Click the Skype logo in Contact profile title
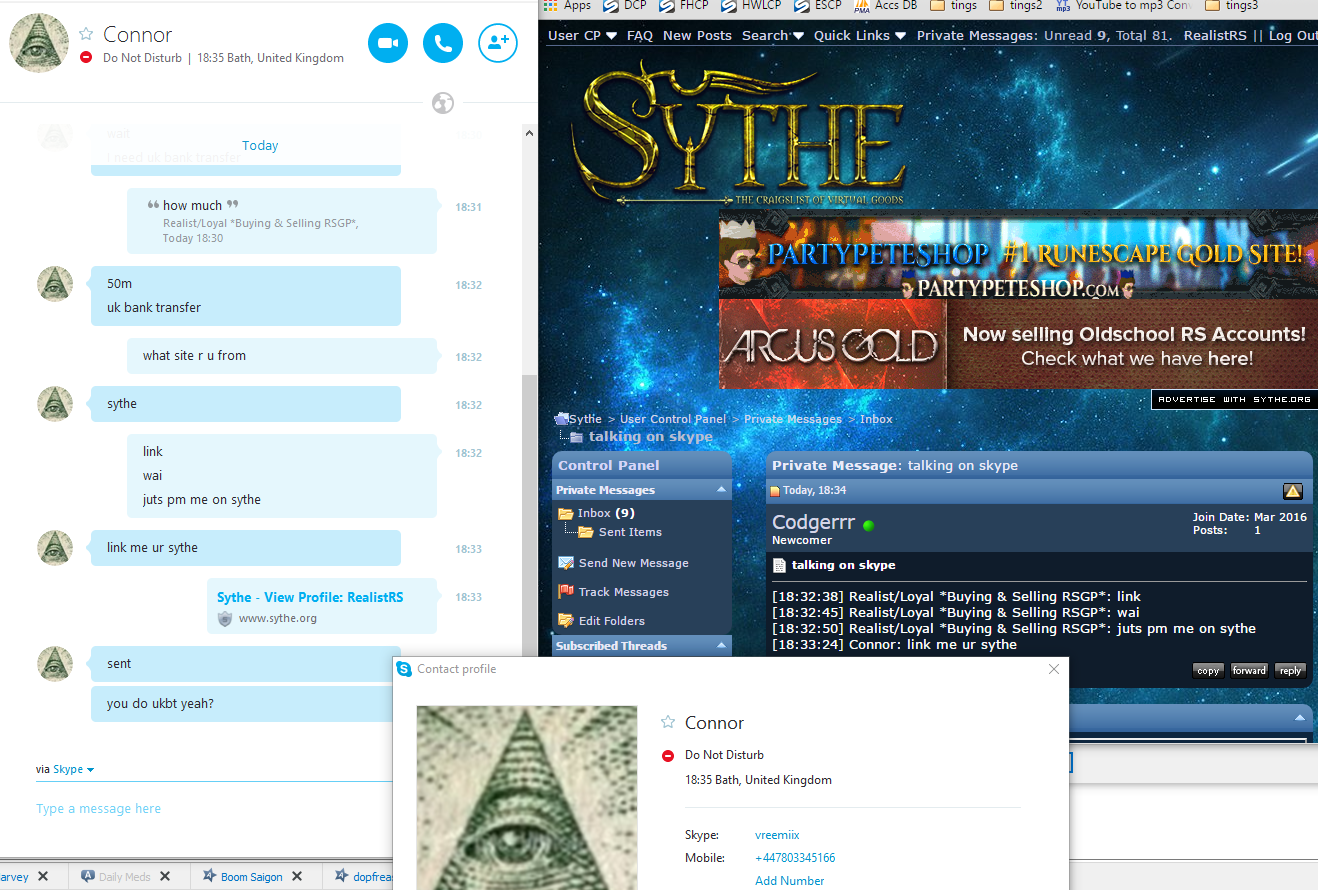The height and width of the screenshot is (890, 1318). point(404,669)
